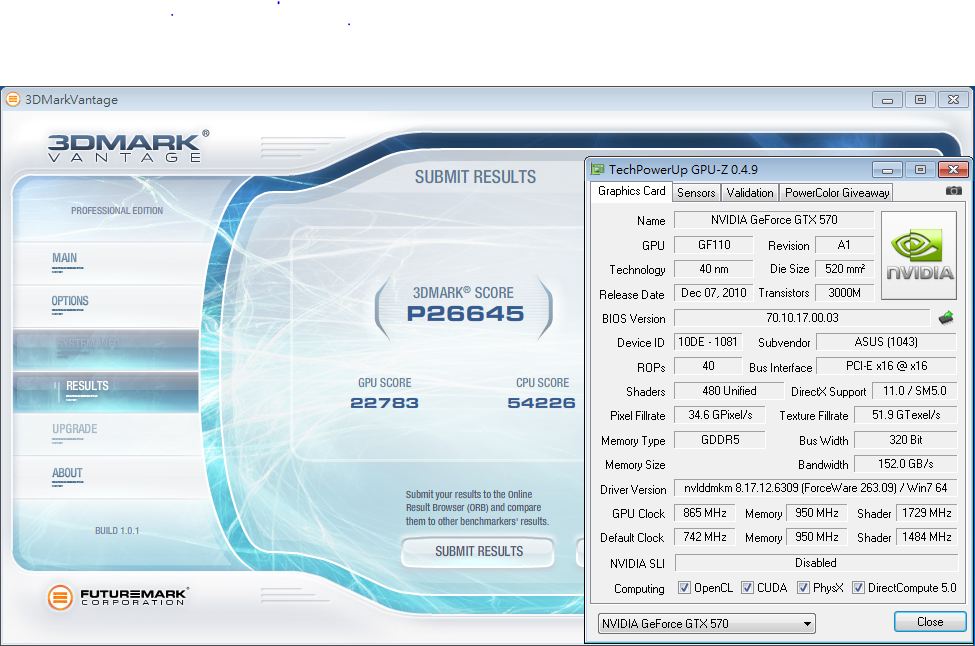Click the GPU Clock value 865 MHz
The height and width of the screenshot is (646, 975).
[x=705, y=513]
